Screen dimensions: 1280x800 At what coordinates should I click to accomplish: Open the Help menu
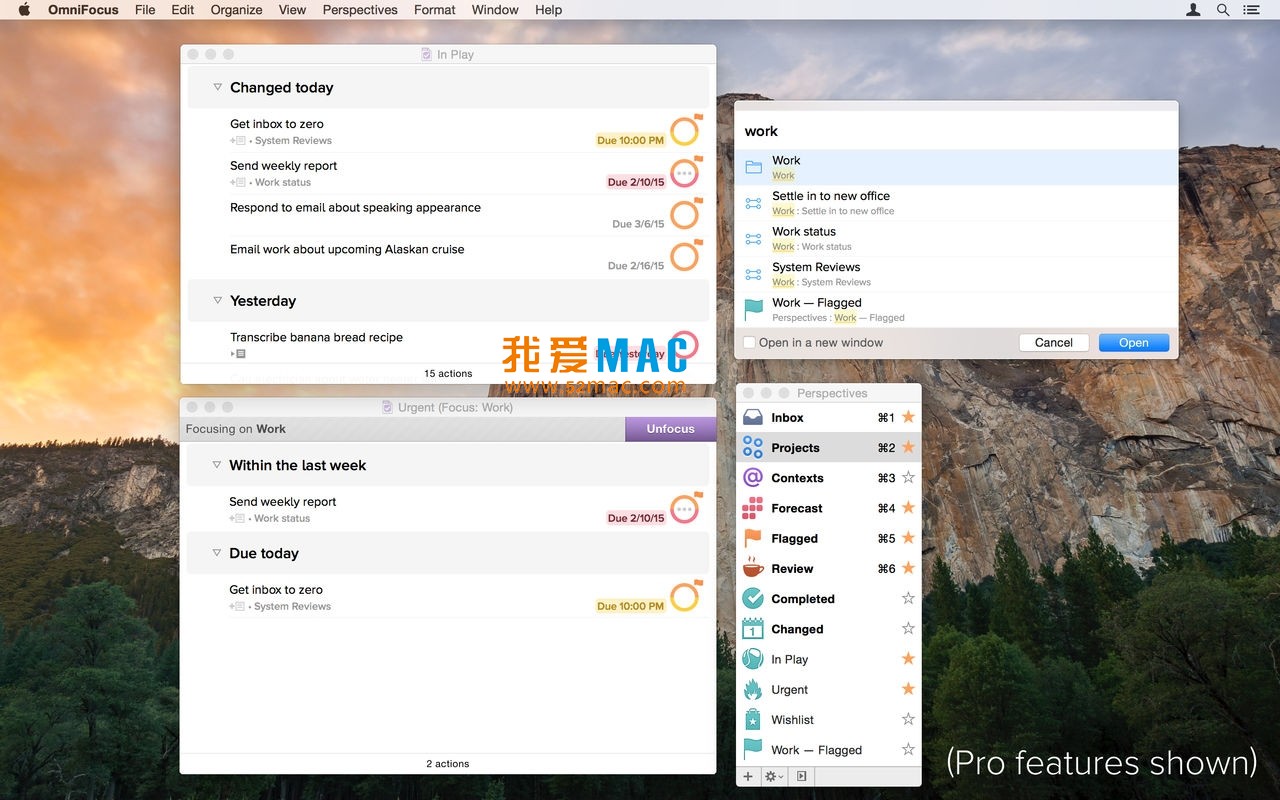click(549, 10)
